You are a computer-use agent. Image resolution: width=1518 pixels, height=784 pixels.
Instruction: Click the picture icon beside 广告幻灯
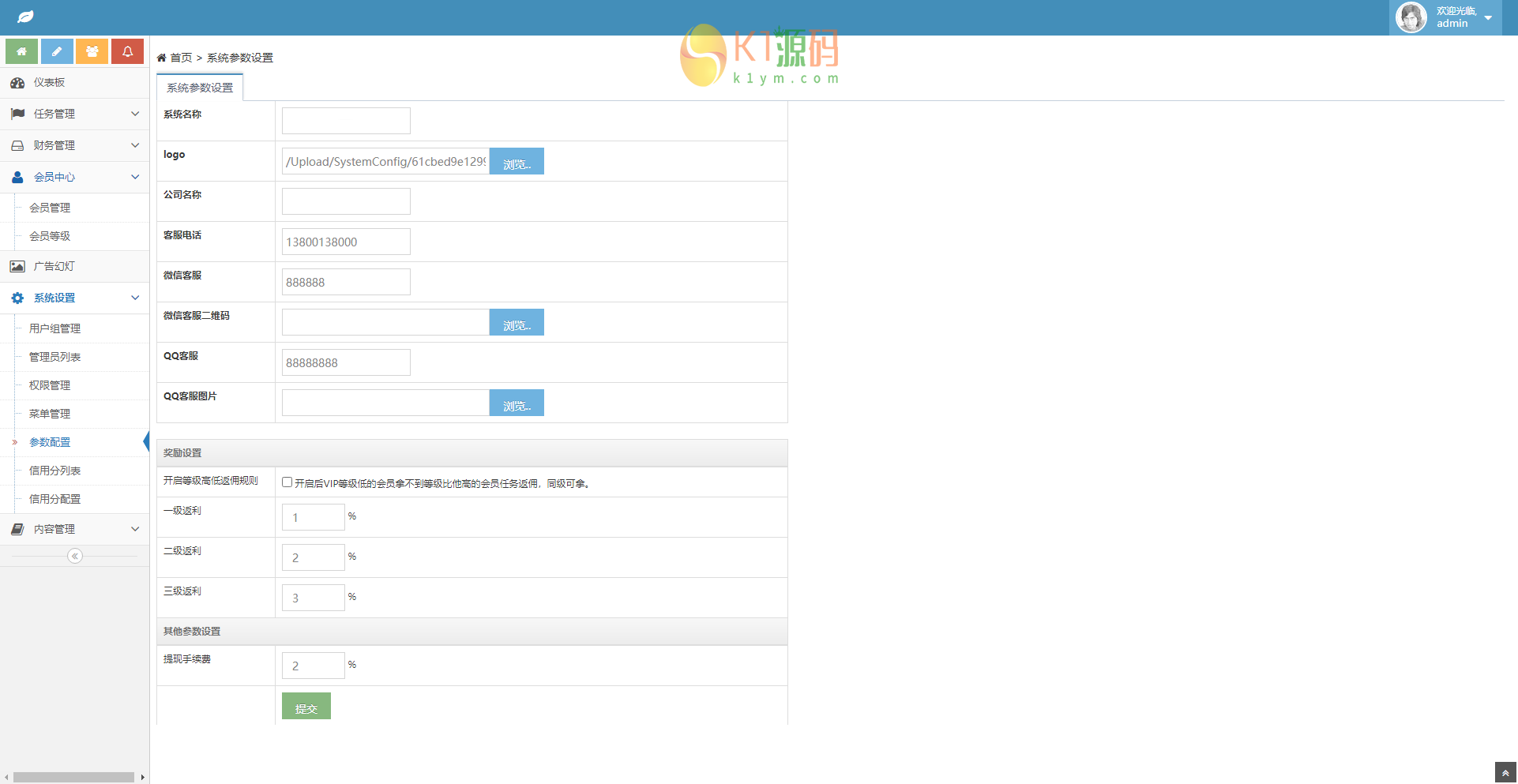17,266
